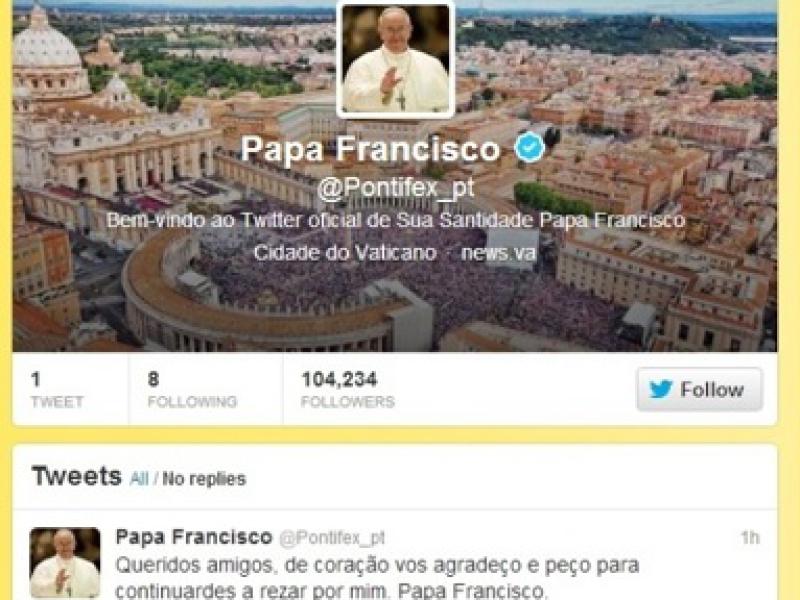The width and height of the screenshot is (800, 600).
Task: Open the tweet's 1h timestamp
Action: click(750, 537)
